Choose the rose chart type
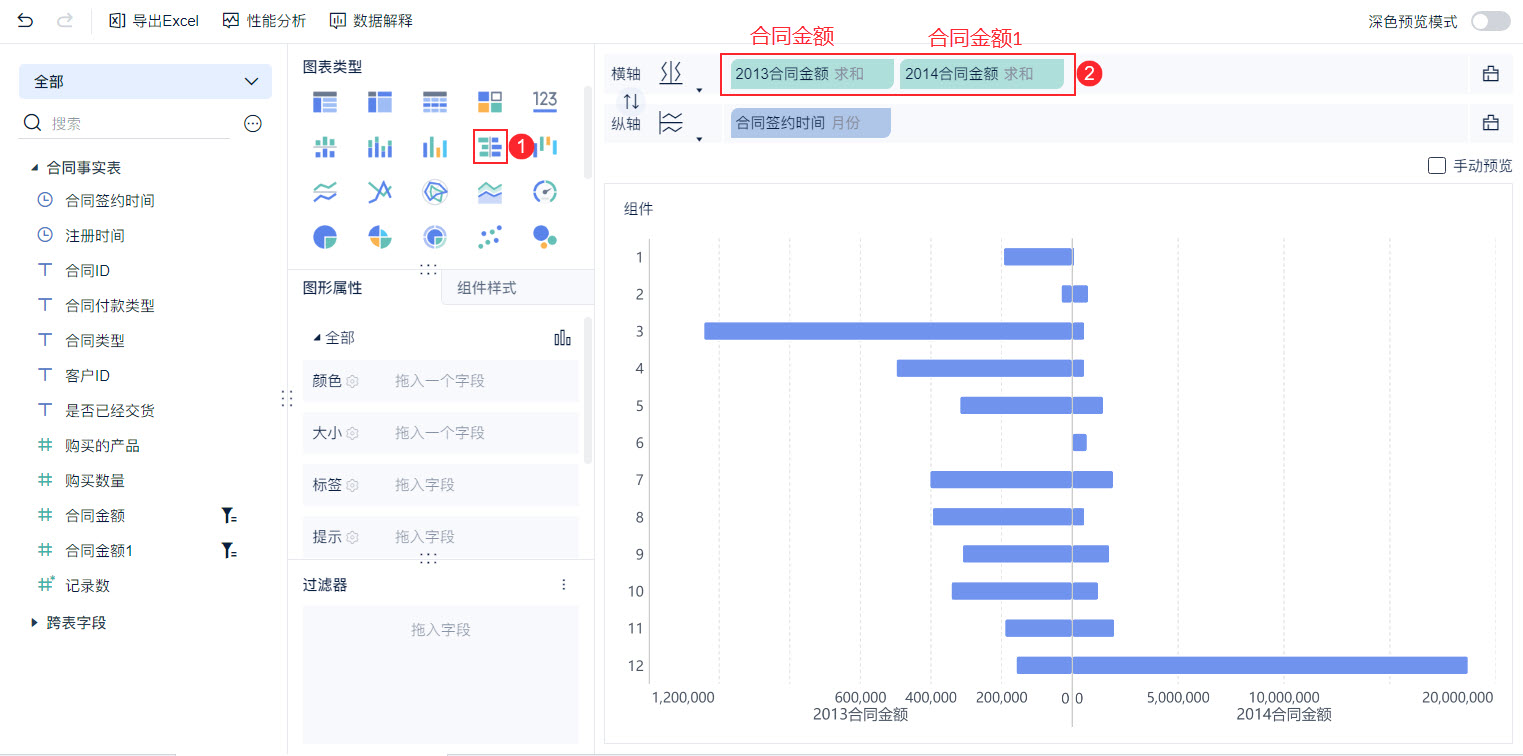The width and height of the screenshot is (1523, 756). 380,237
